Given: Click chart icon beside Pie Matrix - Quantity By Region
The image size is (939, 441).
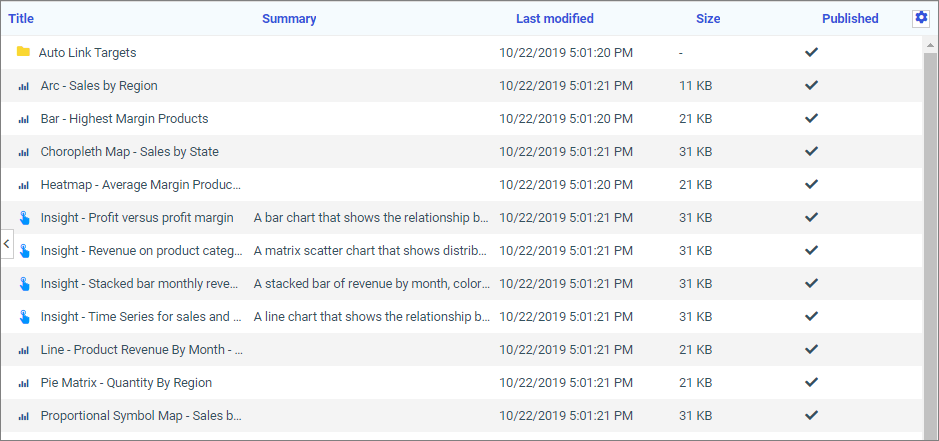Looking at the screenshot, I should pos(24,383).
